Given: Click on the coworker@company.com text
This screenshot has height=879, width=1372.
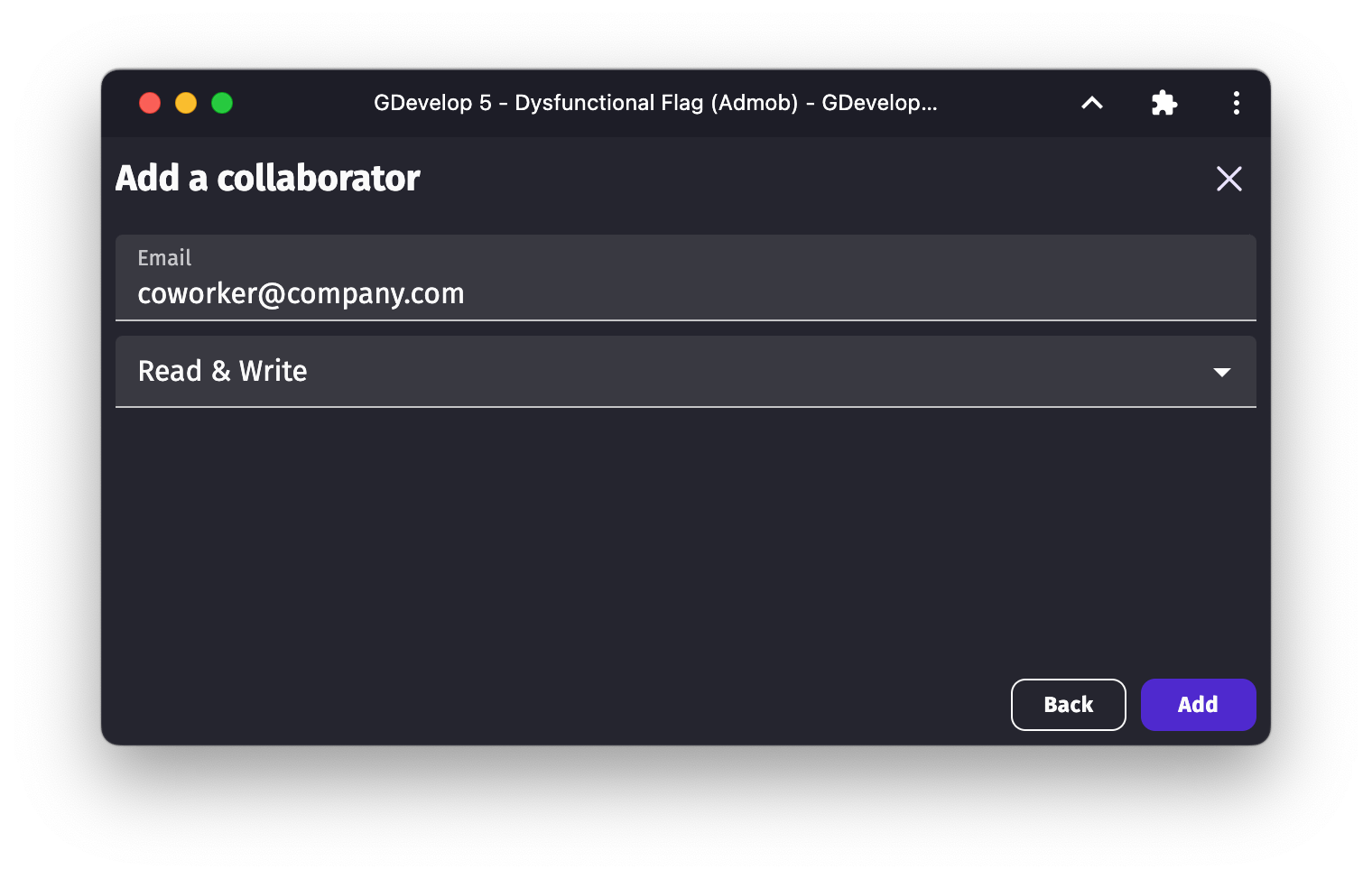Looking at the screenshot, I should (x=301, y=294).
